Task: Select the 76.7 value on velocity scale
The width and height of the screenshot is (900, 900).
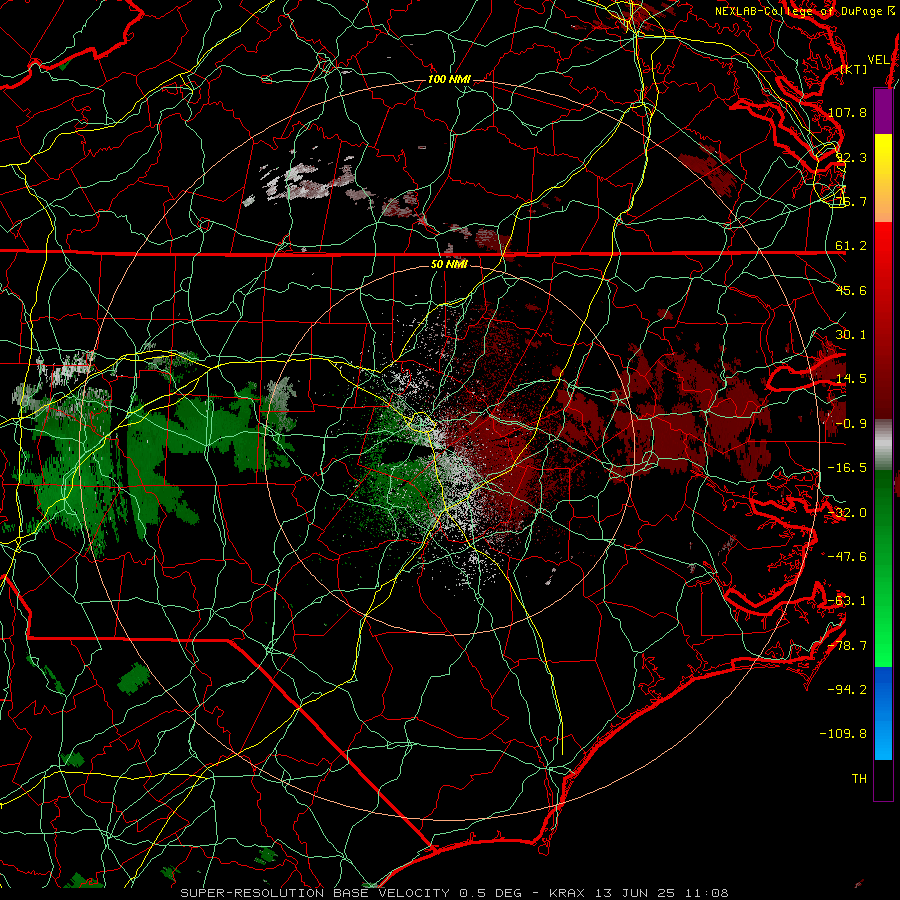Action: point(851,201)
